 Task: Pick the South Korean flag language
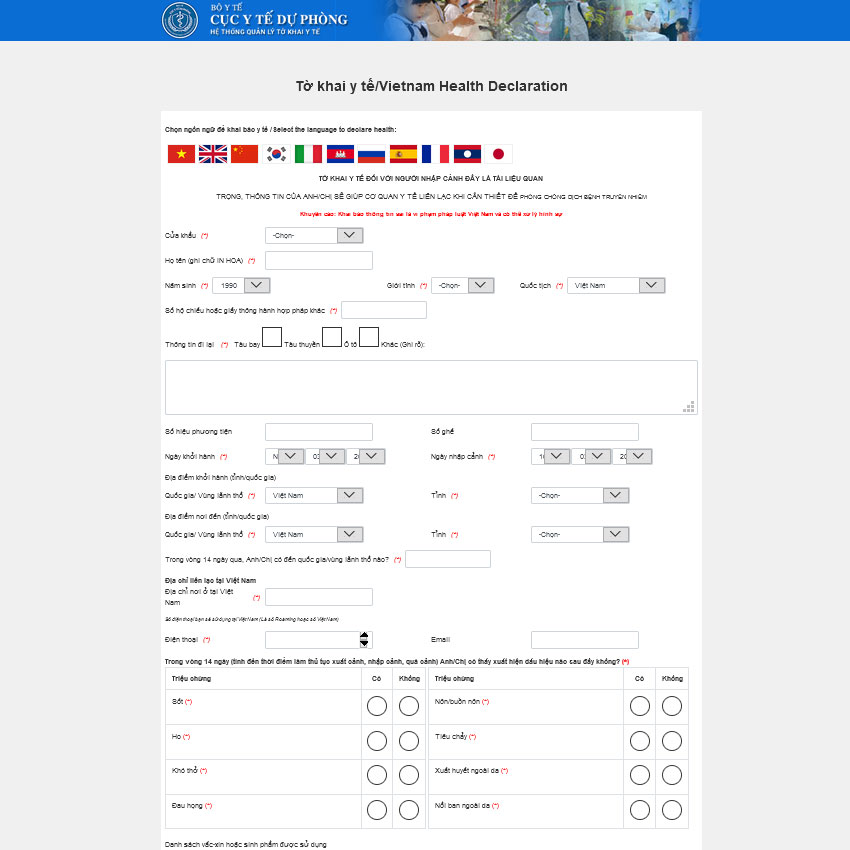tap(276, 154)
